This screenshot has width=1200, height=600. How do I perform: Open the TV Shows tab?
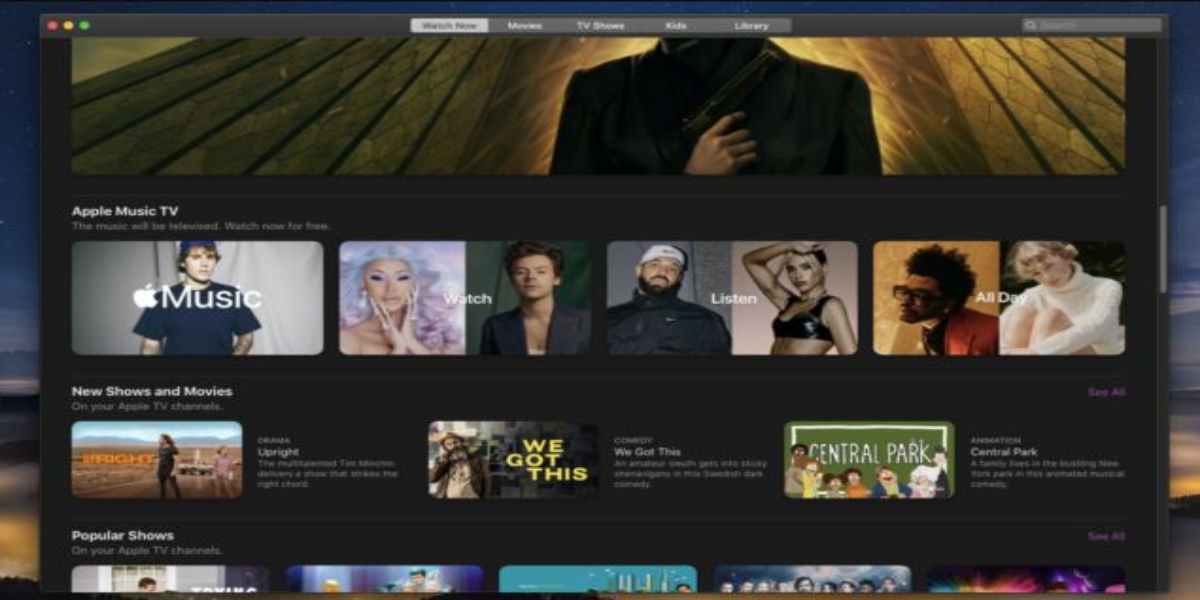(600, 25)
